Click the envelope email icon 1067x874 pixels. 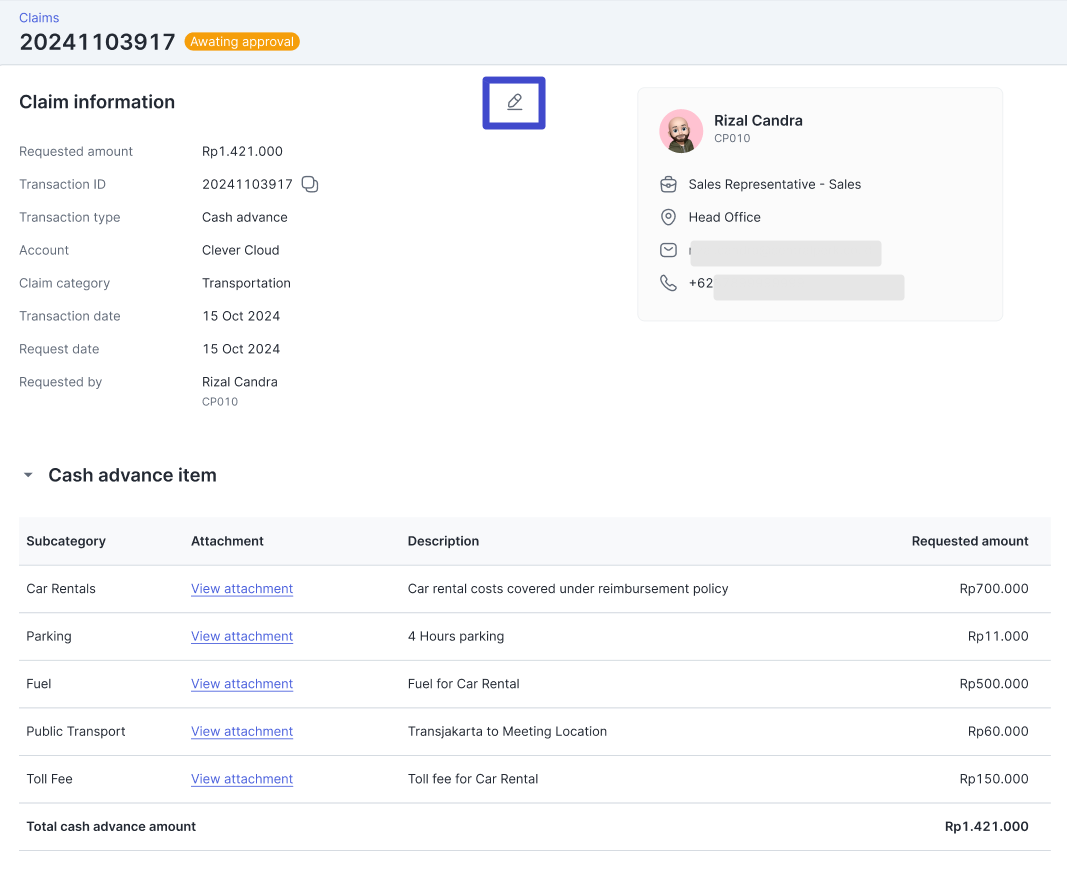coord(668,250)
